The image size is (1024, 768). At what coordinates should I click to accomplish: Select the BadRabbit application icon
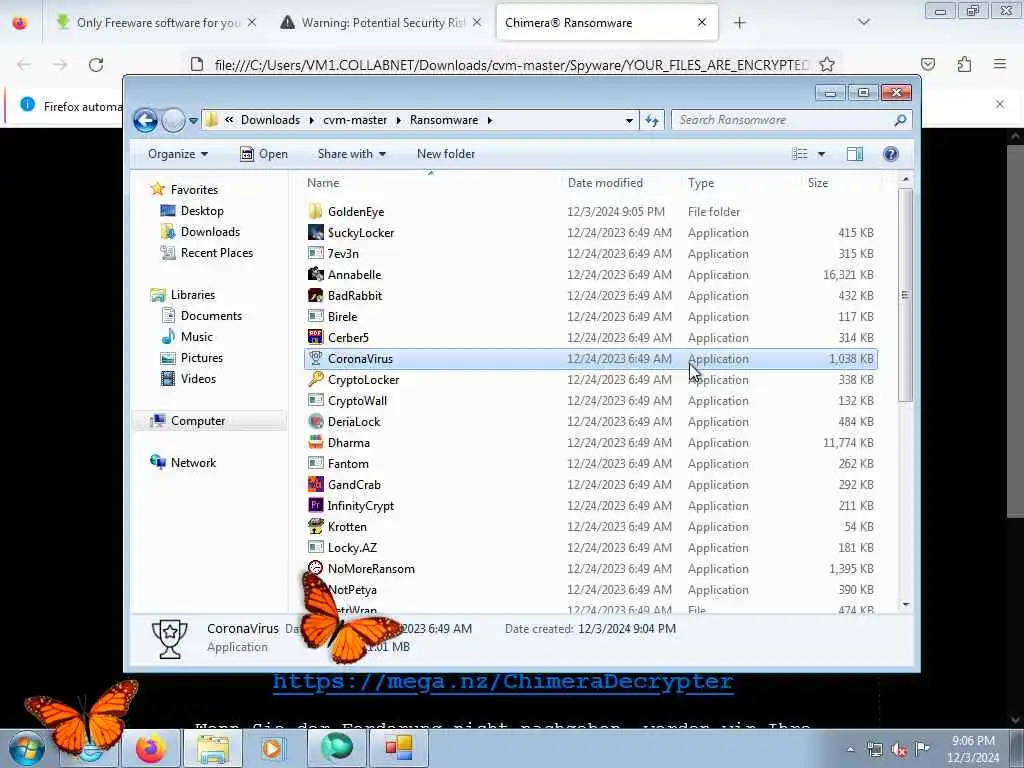(x=315, y=295)
